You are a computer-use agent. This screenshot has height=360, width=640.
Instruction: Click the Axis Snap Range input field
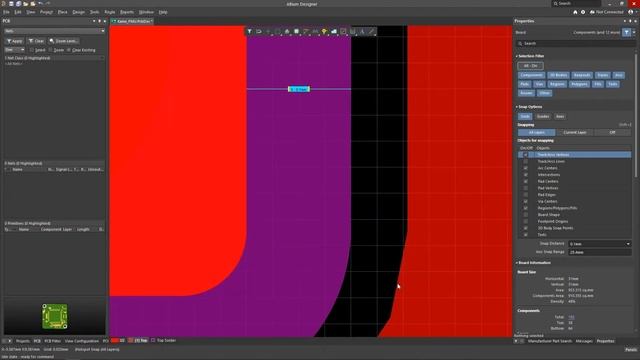coord(600,252)
